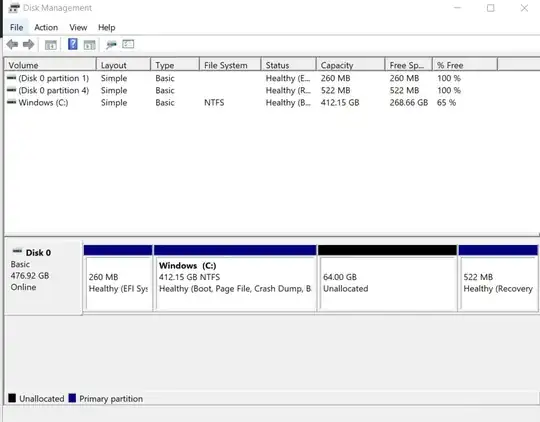Click the Disk 0 label panel

point(43,277)
